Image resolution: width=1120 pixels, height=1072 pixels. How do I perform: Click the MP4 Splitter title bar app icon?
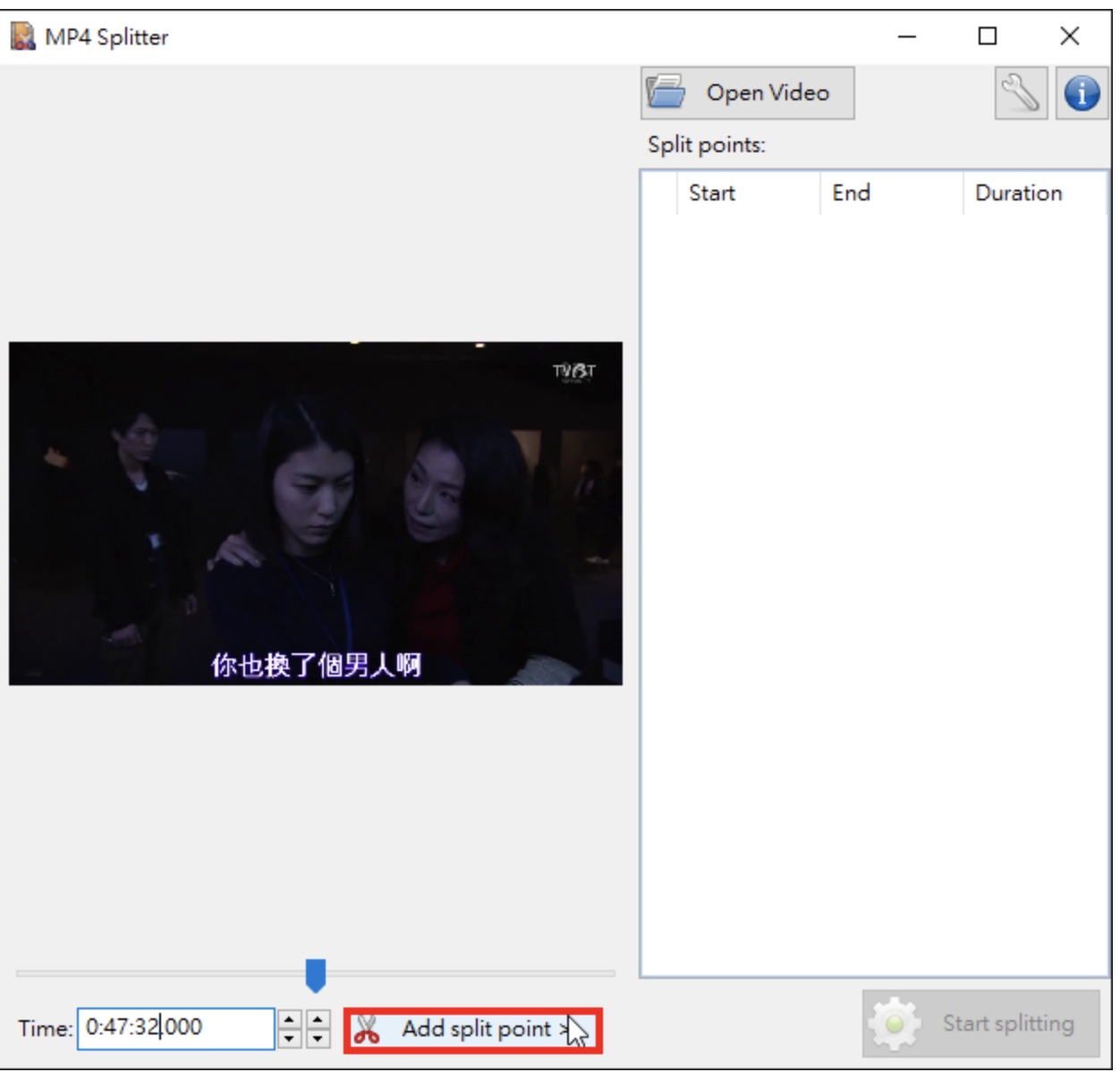[22, 37]
